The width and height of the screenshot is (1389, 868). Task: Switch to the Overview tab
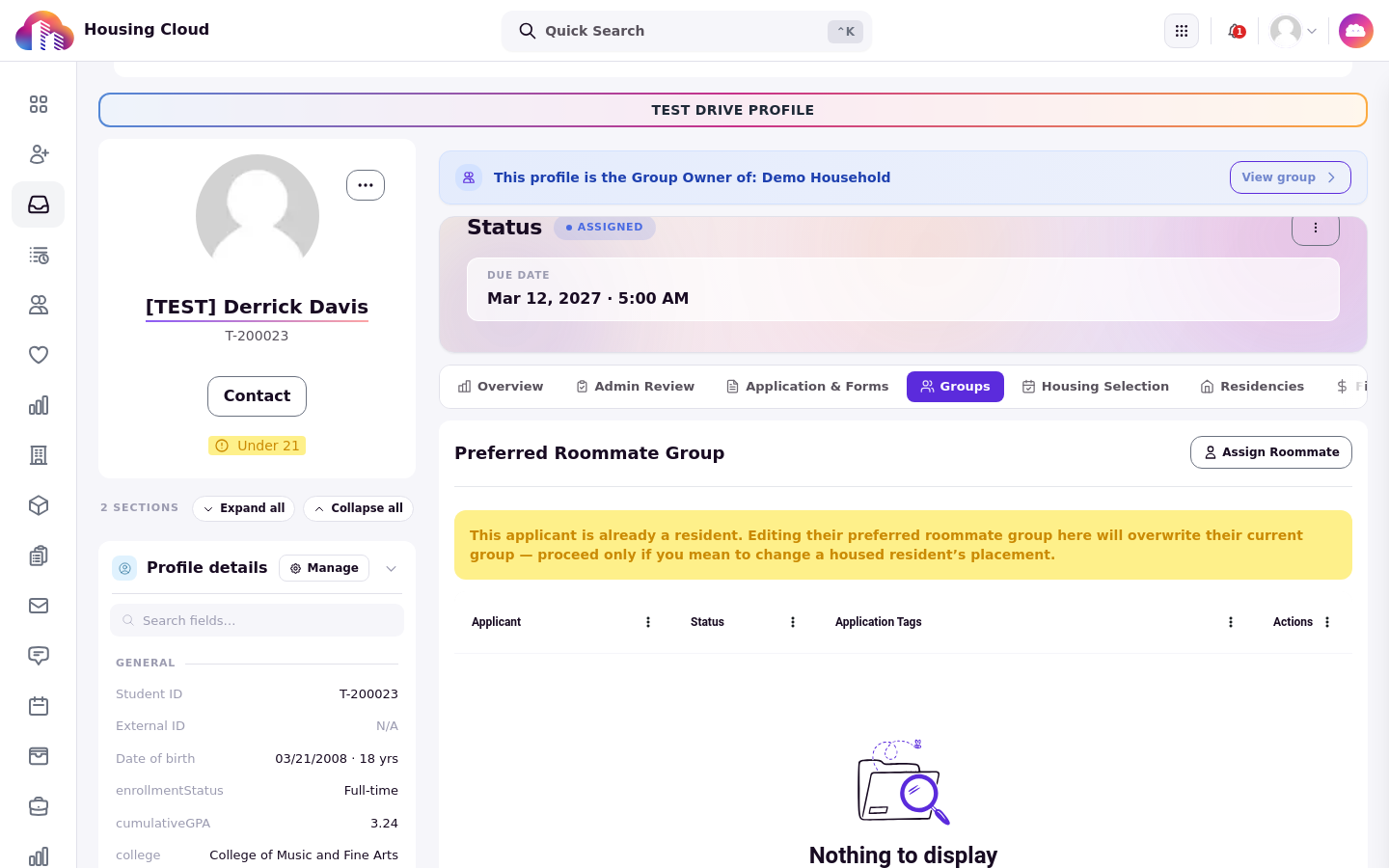tap(501, 387)
